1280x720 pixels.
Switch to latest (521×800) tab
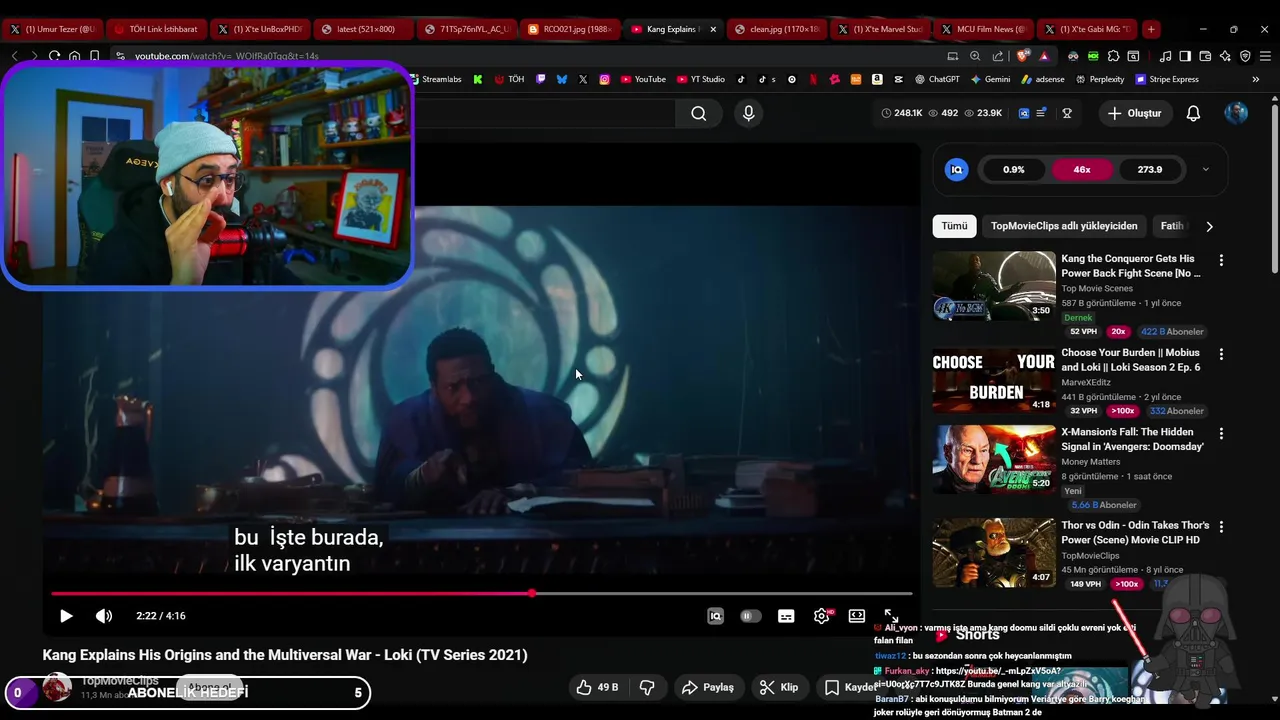(x=365, y=29)
